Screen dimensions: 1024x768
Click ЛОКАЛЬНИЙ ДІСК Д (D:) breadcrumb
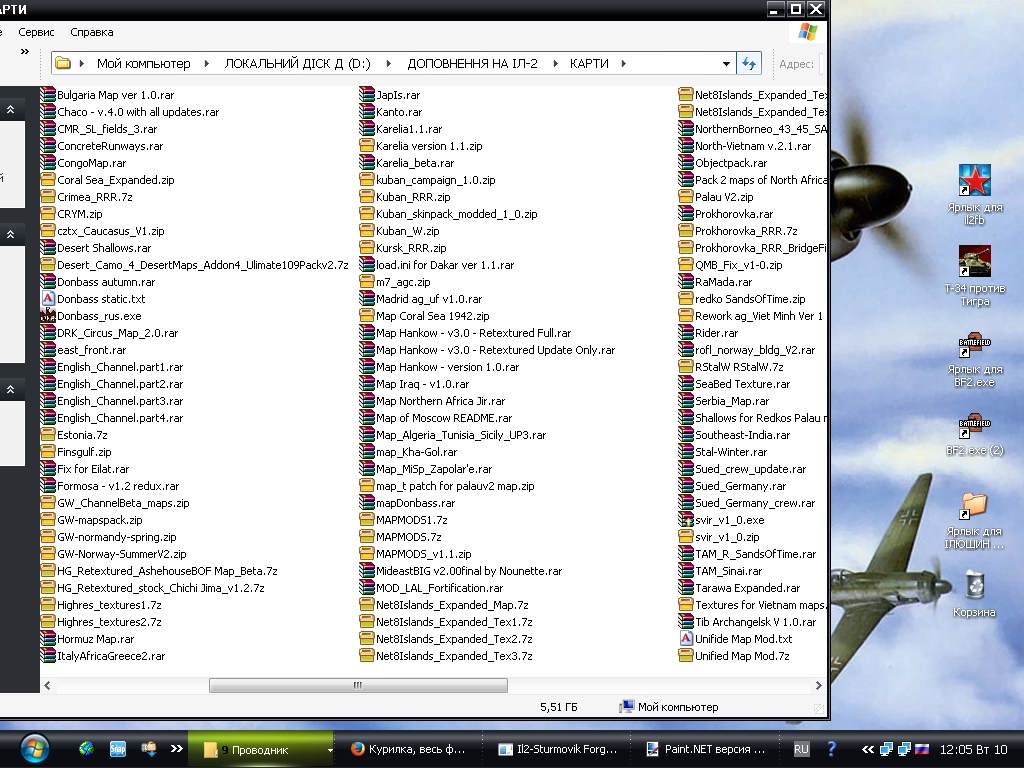coord(297,63)
